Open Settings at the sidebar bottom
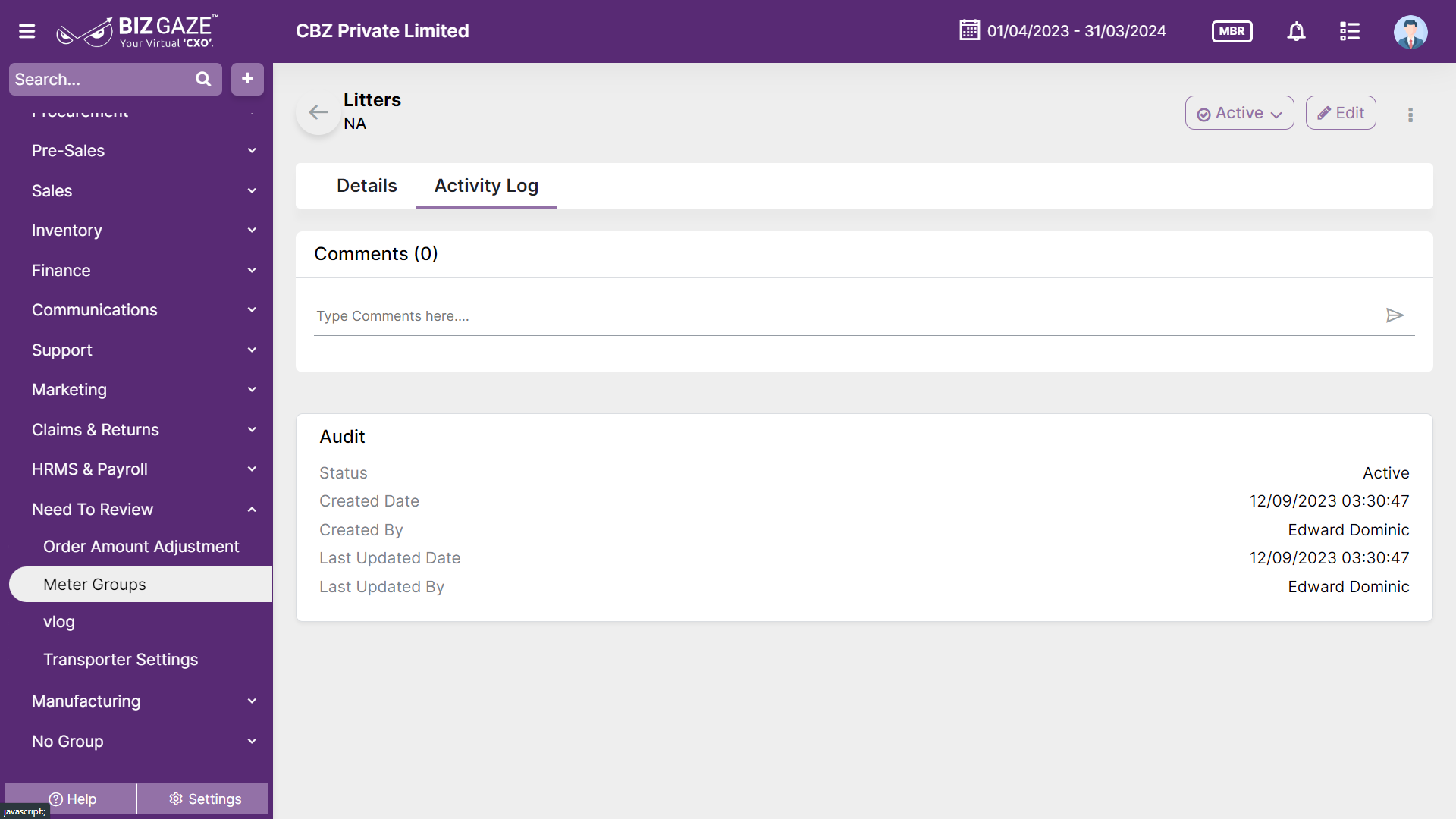The height and width of the screenshot is (819, 1456). (205, 799)
